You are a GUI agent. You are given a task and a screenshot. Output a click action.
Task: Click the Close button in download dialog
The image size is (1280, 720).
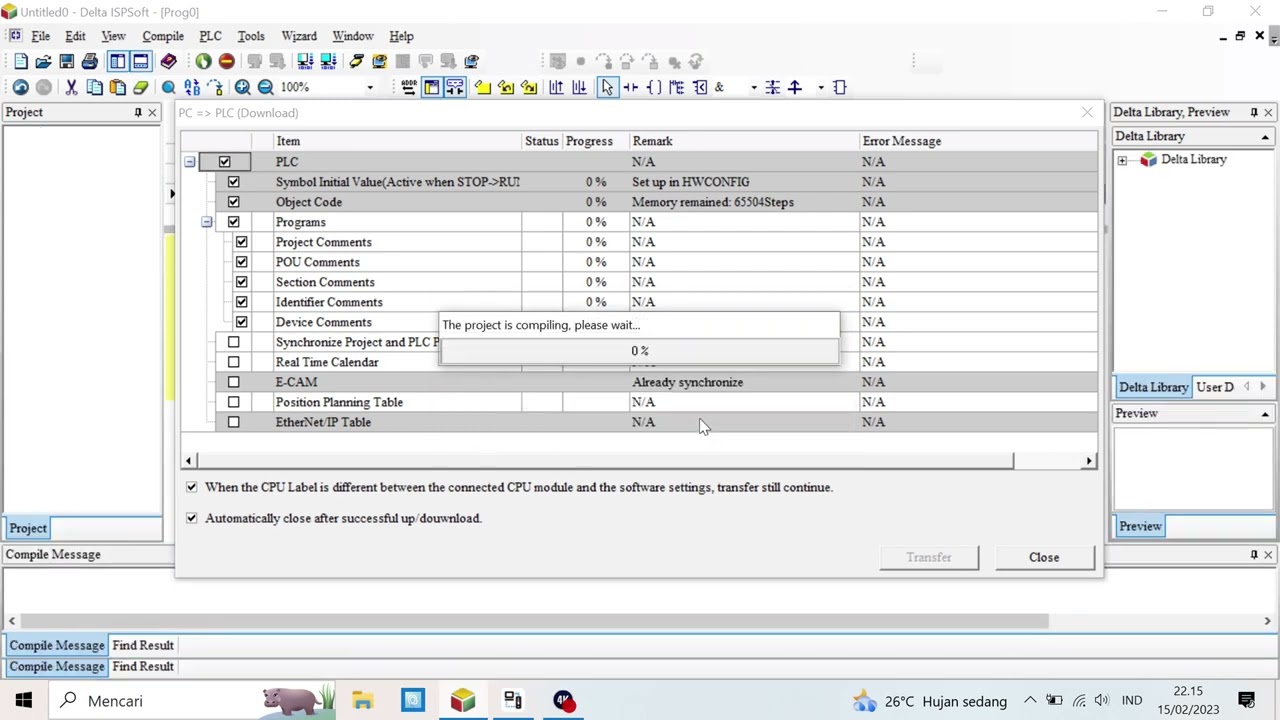tap(1044, 557)
